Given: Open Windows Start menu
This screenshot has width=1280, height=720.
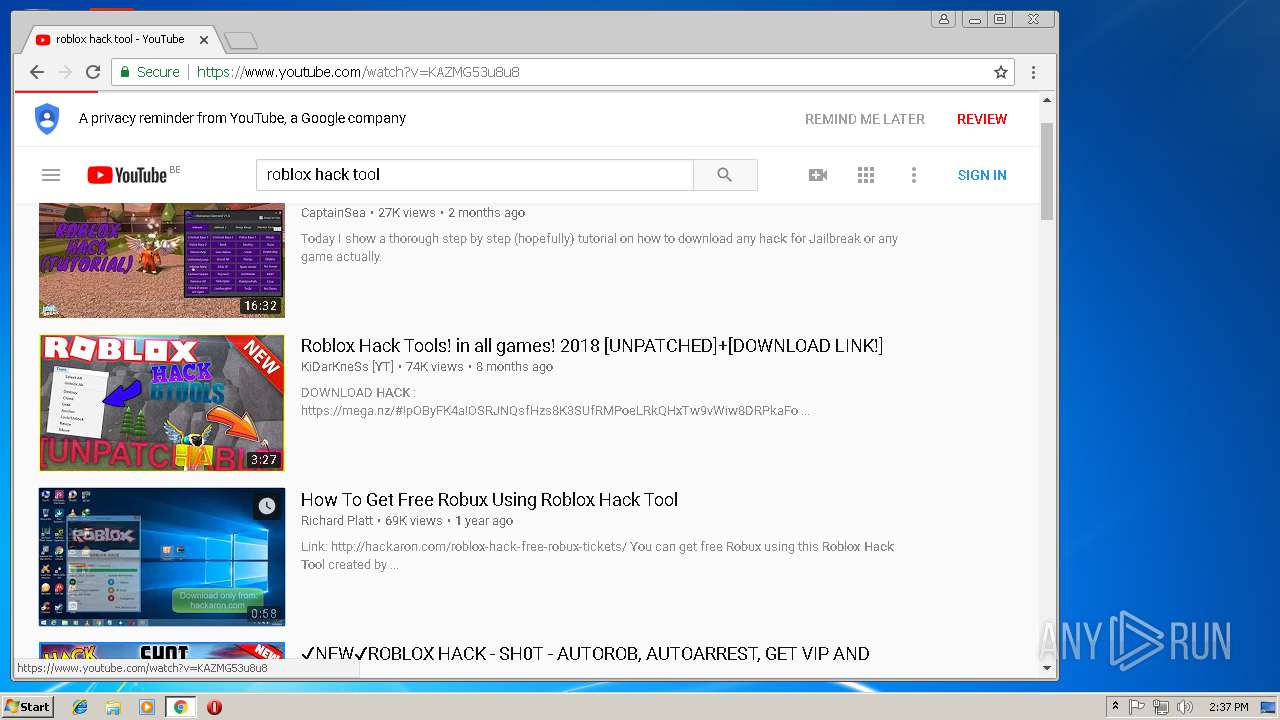Looking at the screenshot, I should coord(27,707).
